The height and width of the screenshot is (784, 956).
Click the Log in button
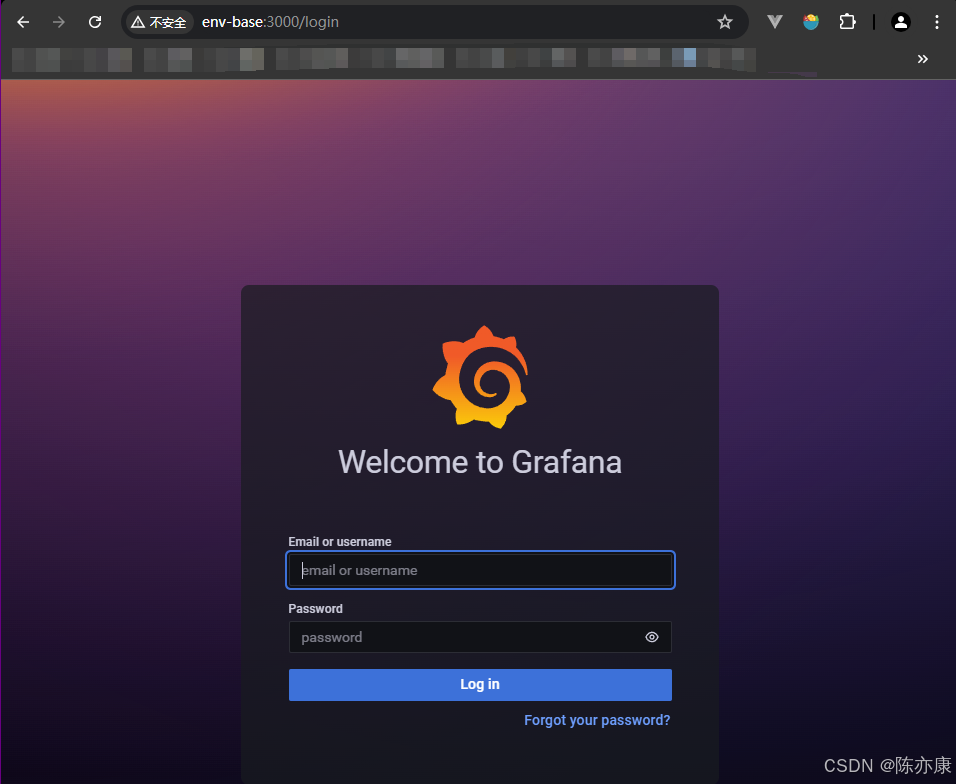click(480, 685)
